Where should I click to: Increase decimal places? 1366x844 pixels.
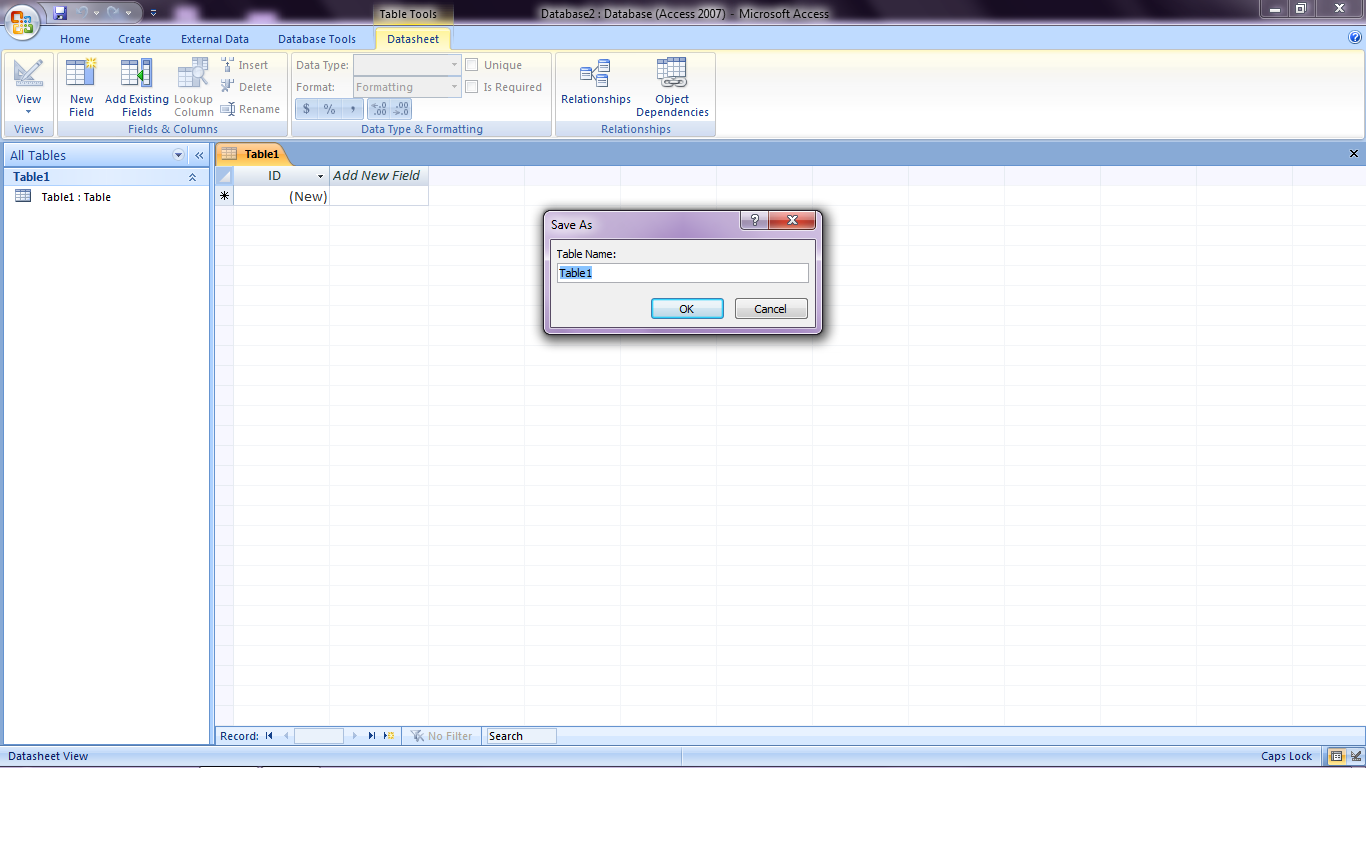click(x=378, y=108)
